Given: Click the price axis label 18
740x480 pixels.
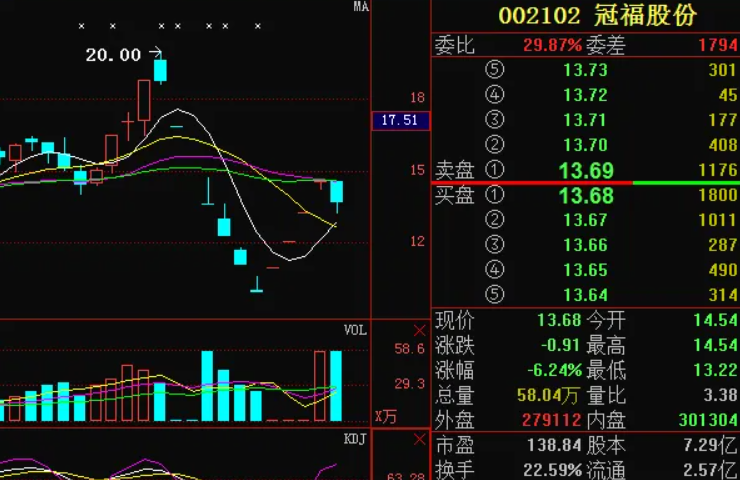Looking at the screenshot, I should click(x=418, y=98).
